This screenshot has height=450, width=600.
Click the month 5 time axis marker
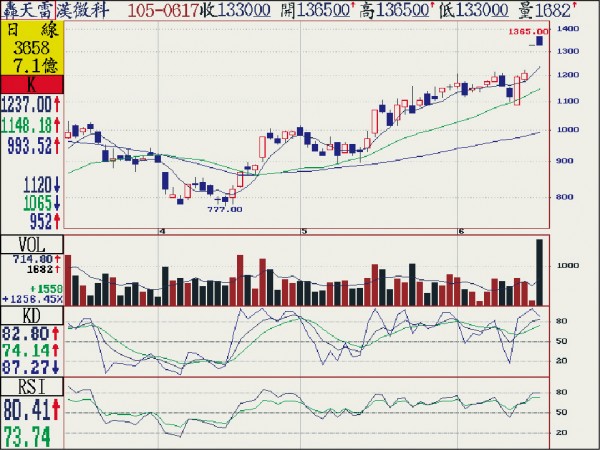click(x=304, y=232)
